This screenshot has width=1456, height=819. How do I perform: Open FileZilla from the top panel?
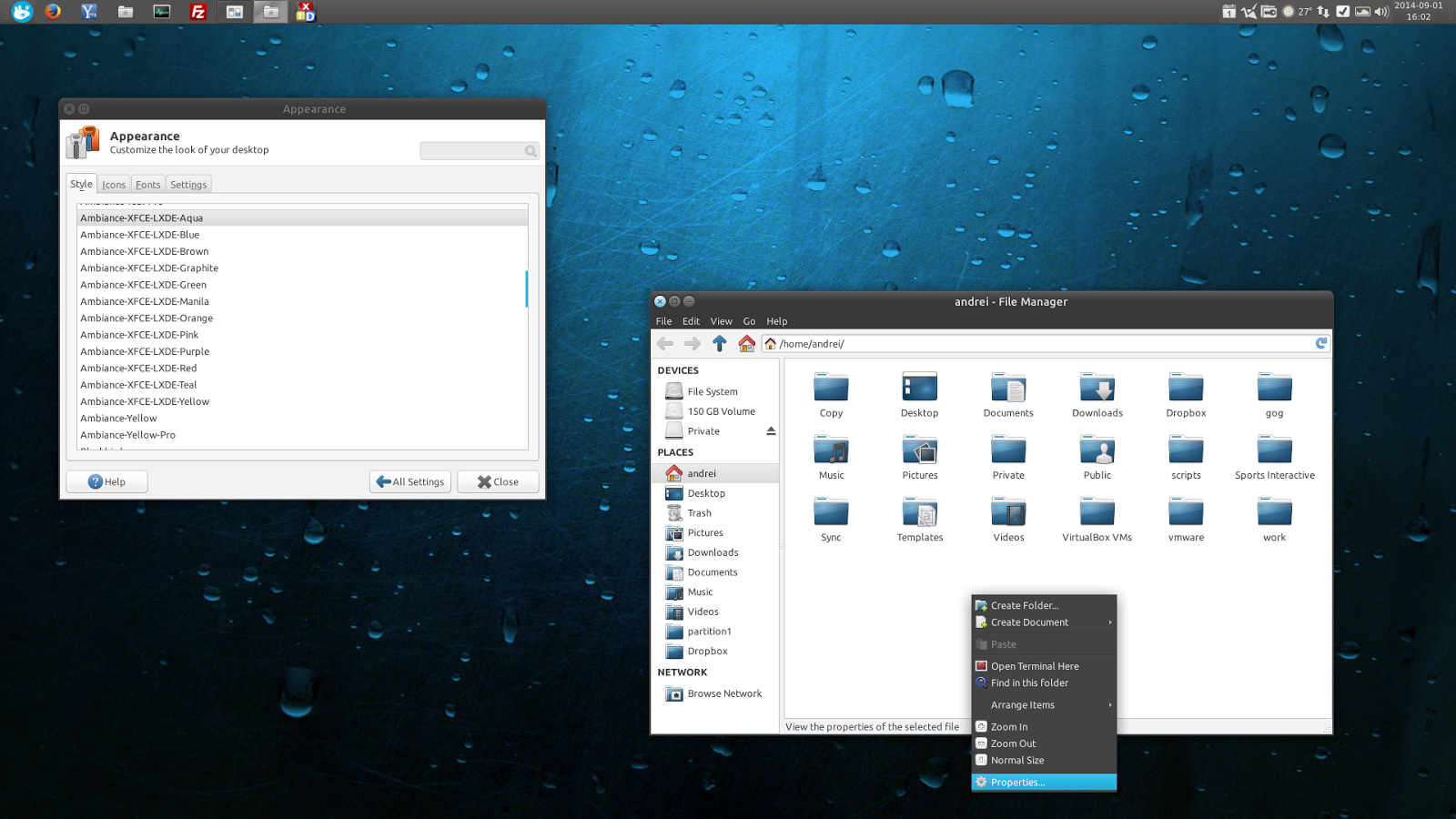(x=197, y=12)
